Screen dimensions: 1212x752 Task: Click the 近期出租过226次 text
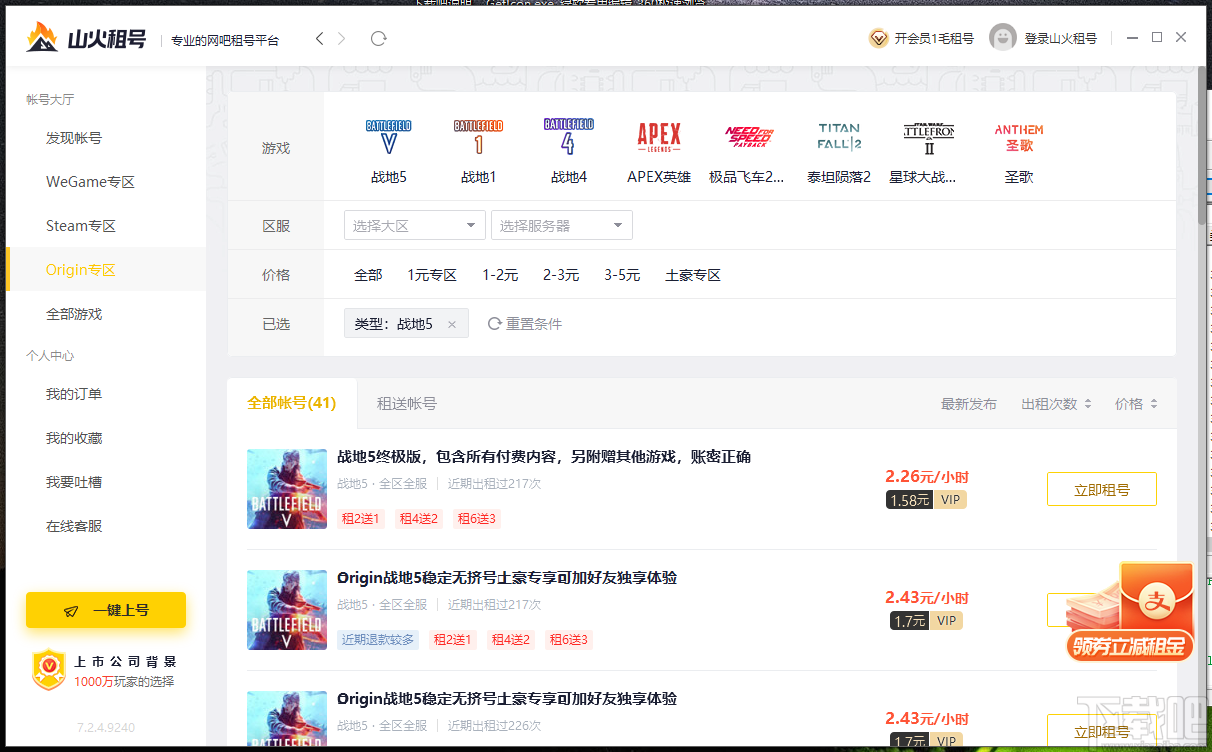[494, 725]
